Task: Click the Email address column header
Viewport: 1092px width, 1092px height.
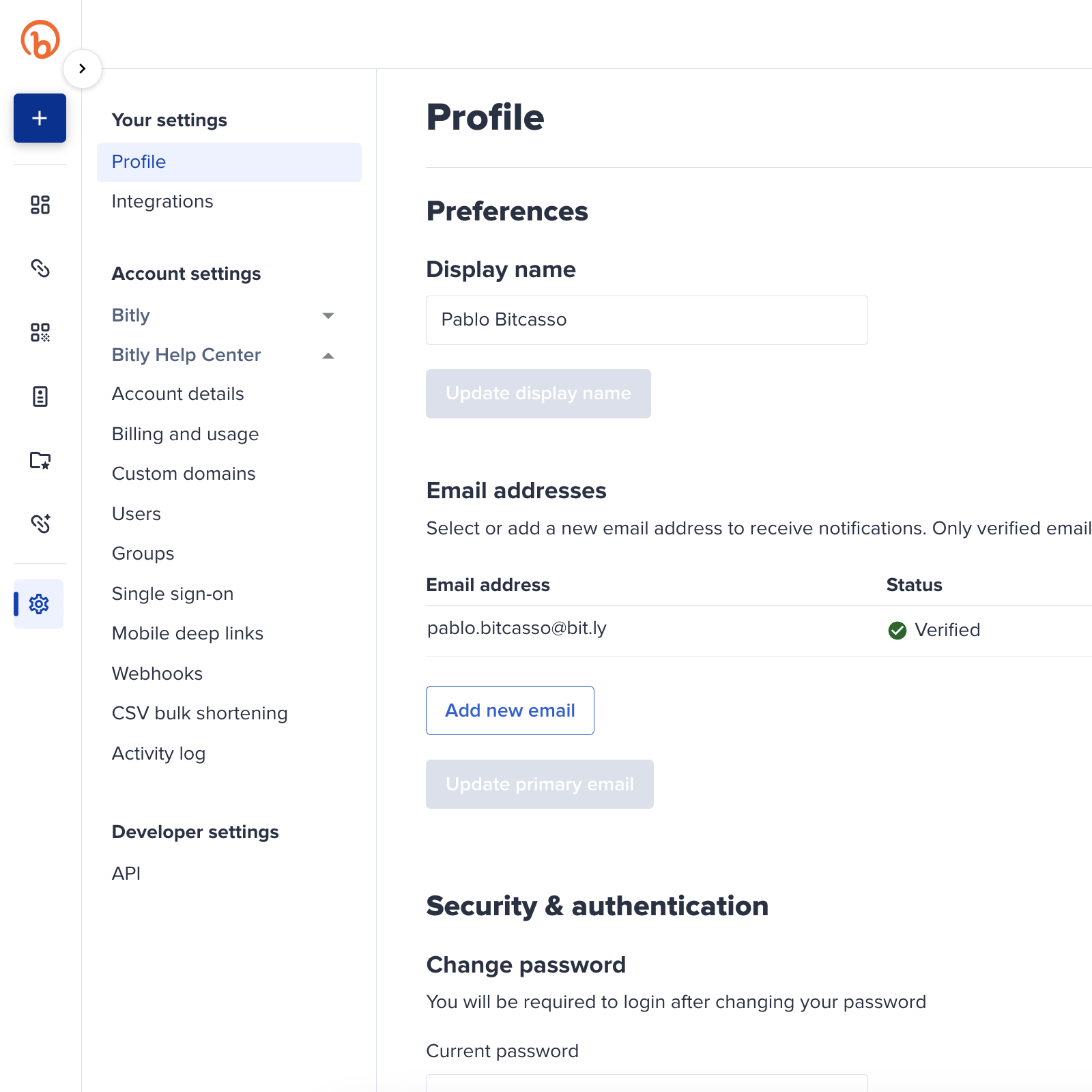Action: tap(488, 585)
